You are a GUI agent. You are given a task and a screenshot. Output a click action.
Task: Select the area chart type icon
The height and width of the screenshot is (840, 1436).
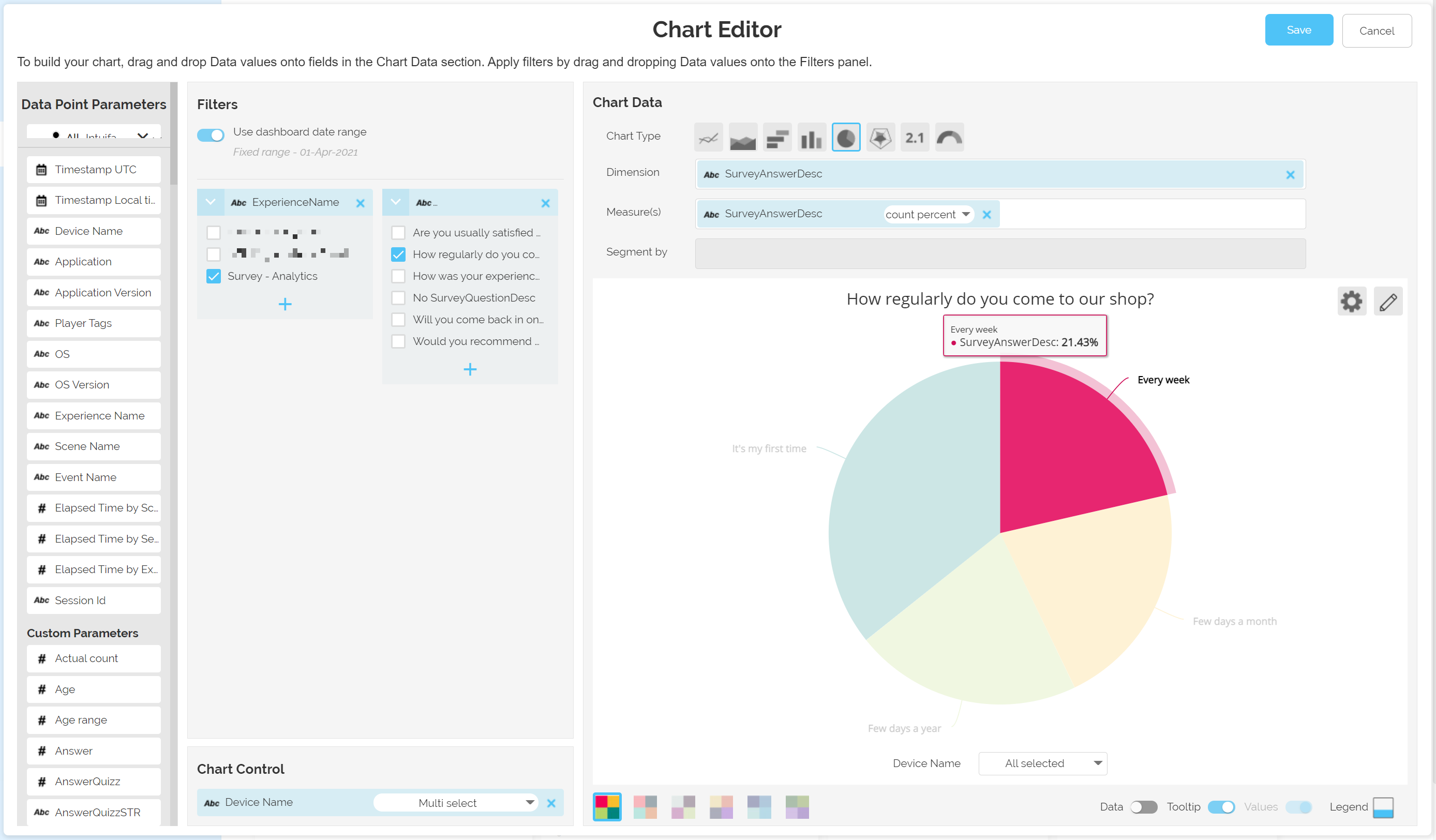click(742, 138)
